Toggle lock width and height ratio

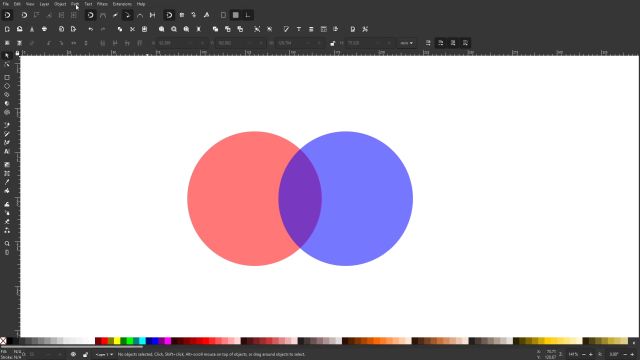coord(333,43)
